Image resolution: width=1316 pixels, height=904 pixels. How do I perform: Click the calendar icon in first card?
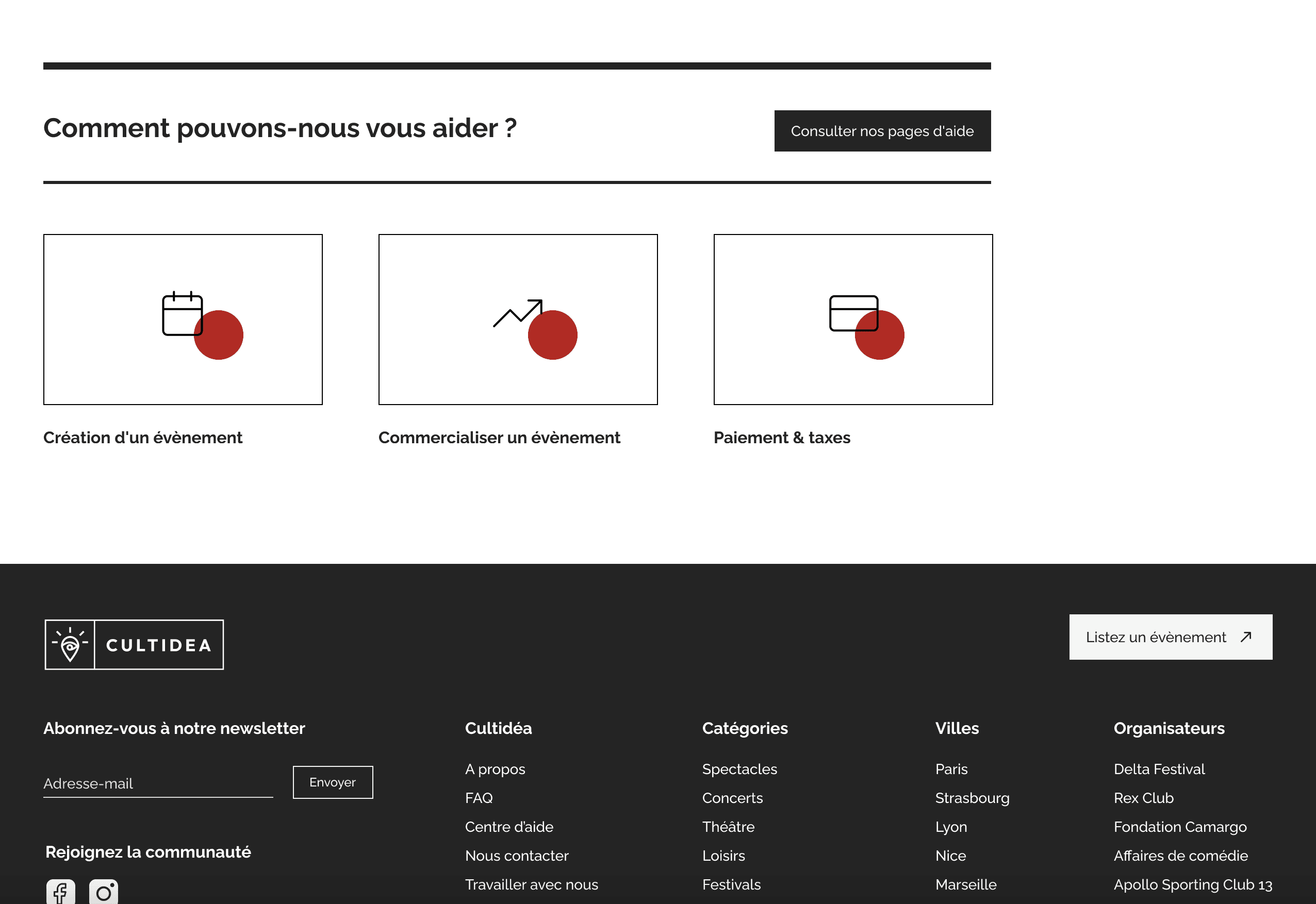182,314
